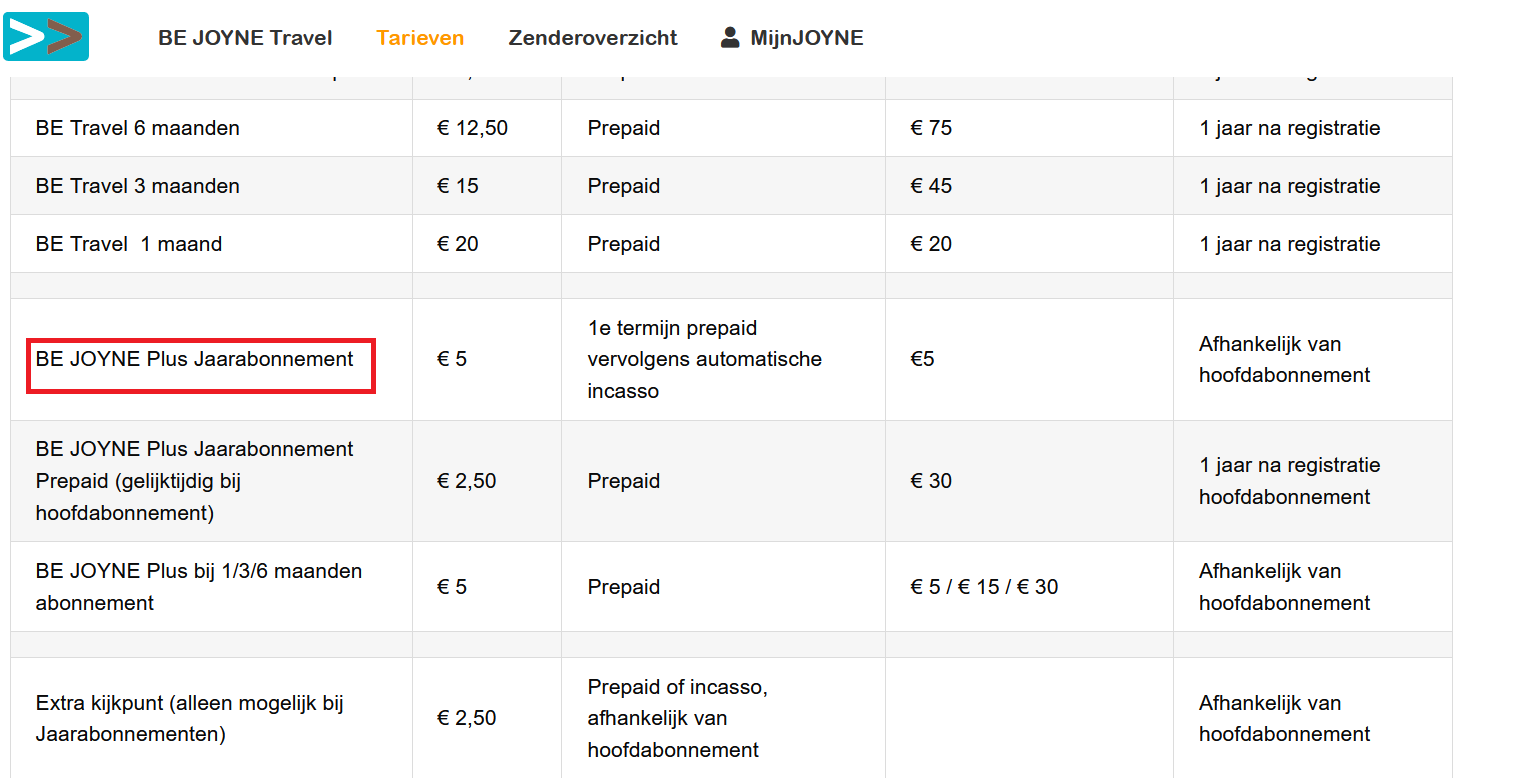
Task: Click the BE Travel 3 maanden row label
Action: coord(138,186)
